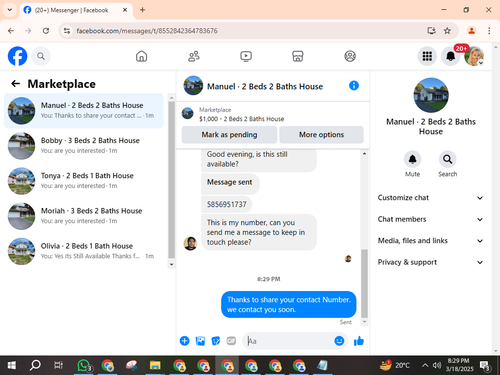Open the Facebook logo home link
The width and height of the screenshot is (500, 375).
tap(17, 56)
